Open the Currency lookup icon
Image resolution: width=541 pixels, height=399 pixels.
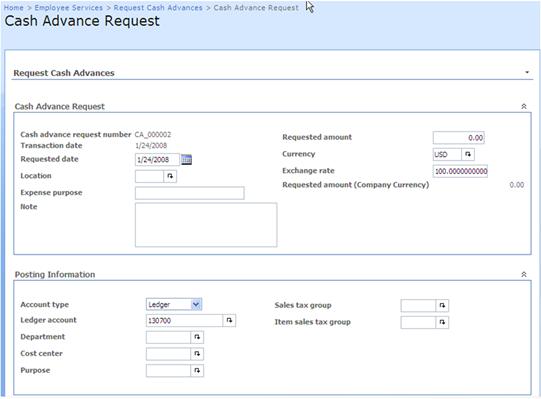[x=468, y=154]
